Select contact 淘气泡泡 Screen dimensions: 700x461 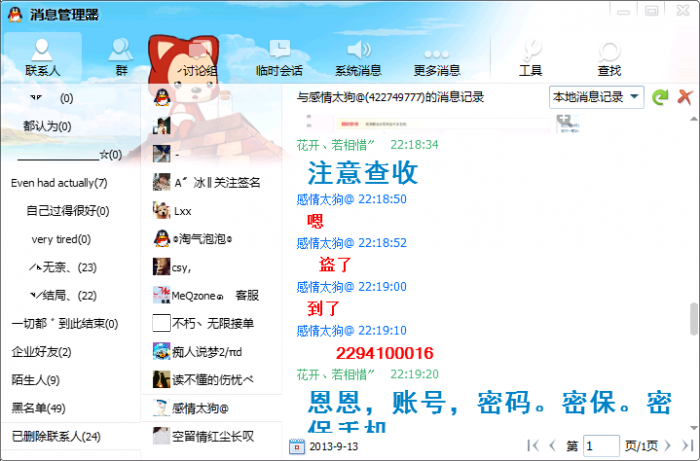pos(211,239)
